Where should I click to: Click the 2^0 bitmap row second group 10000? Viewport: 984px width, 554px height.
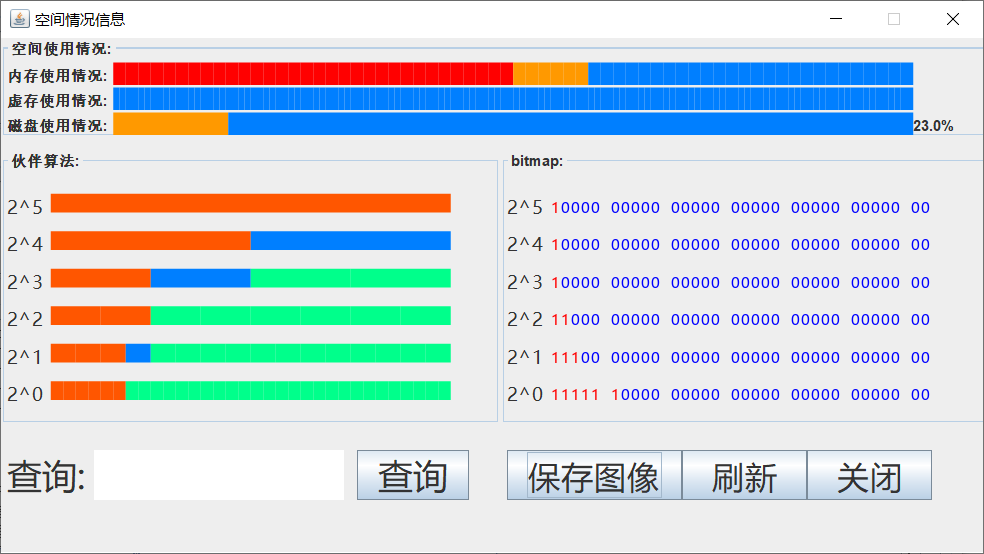[635, 395]
